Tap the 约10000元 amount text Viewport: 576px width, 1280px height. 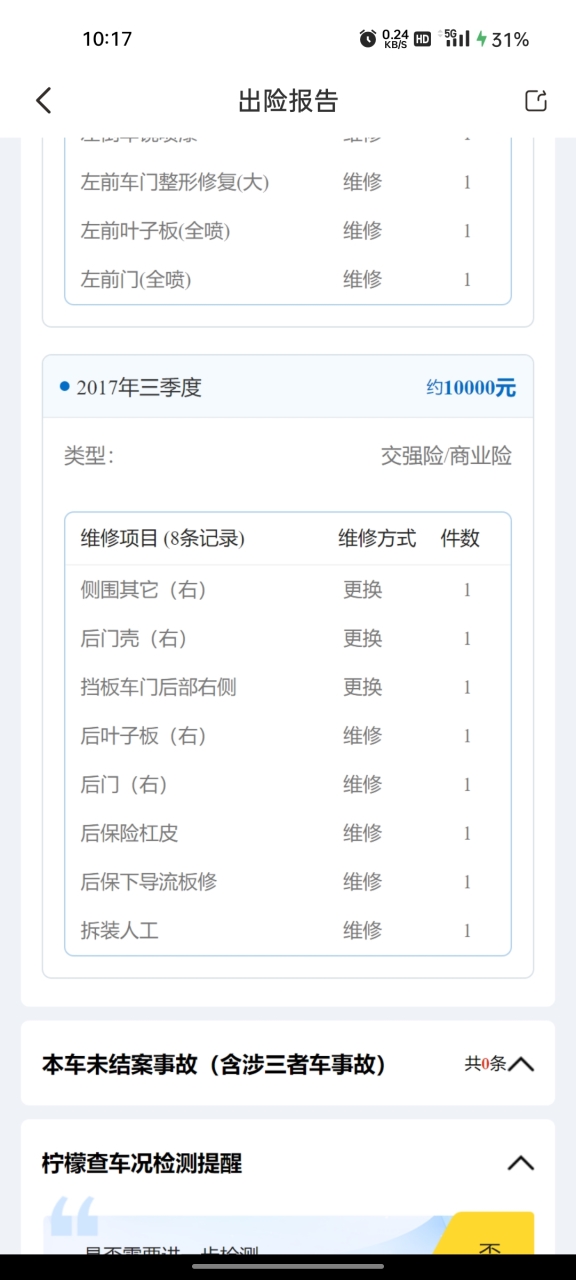click(471, 388)
